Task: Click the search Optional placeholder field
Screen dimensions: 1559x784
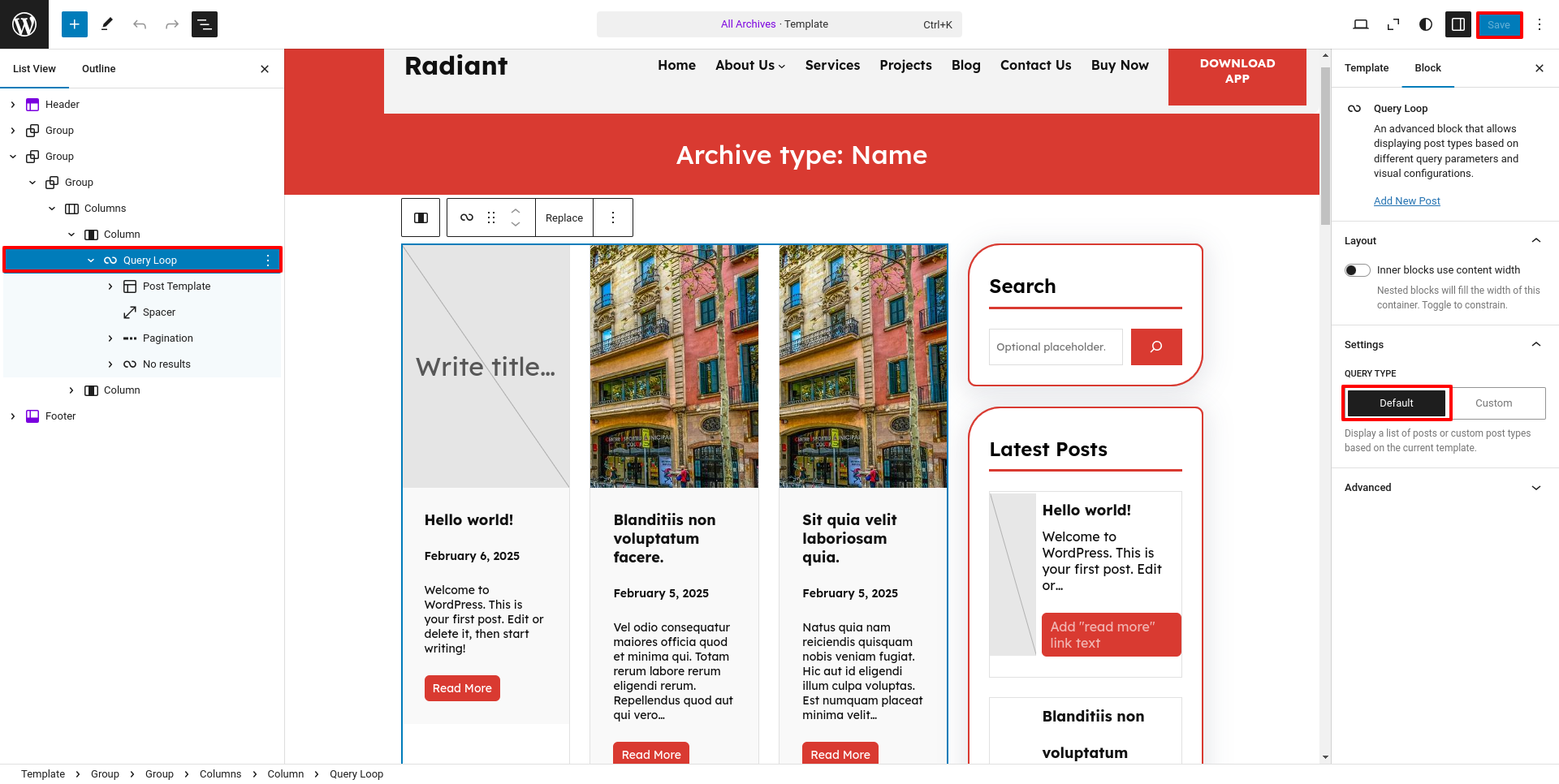Action: click(1056, 347)
